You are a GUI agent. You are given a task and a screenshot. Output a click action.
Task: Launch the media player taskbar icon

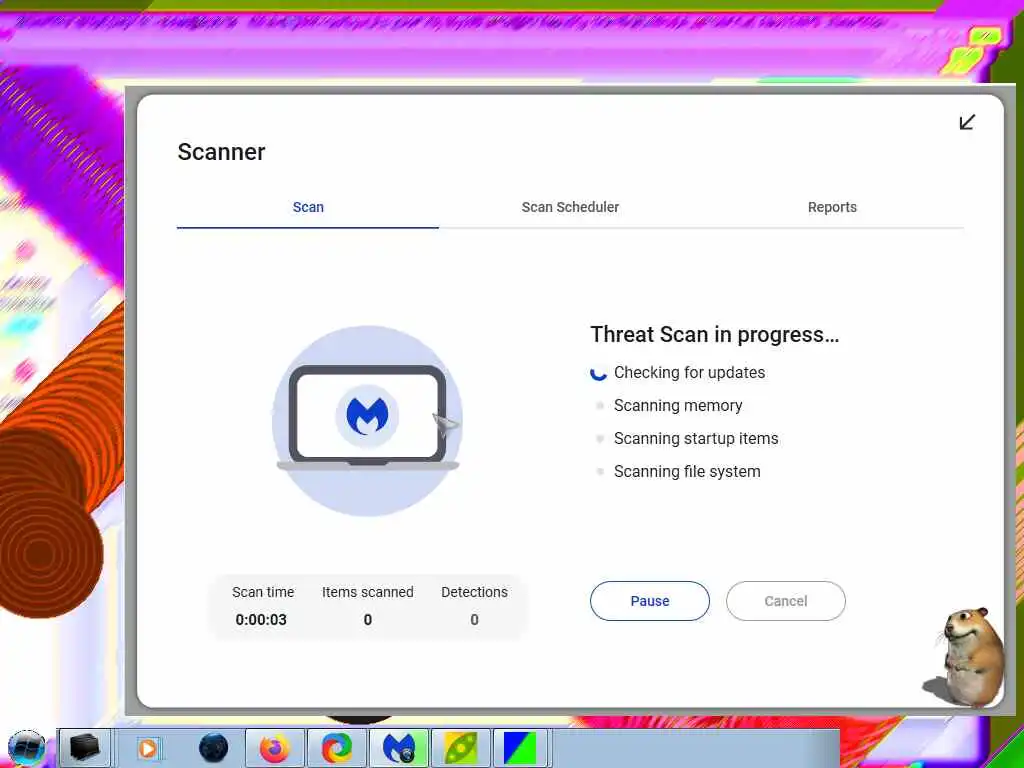(x=148, y=748)
